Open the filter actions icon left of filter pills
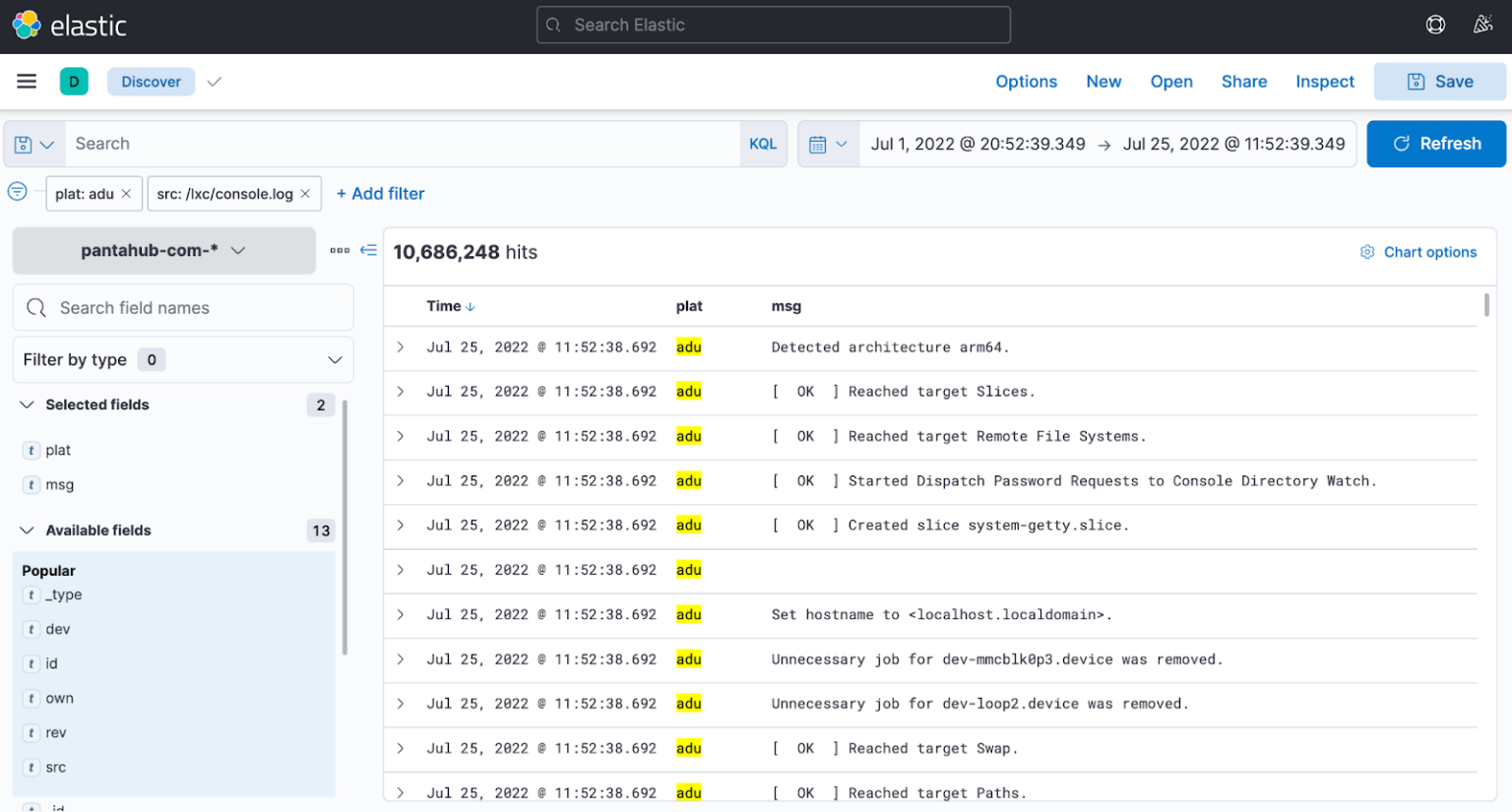The width and height of the screenshot is (1512, 812). point(17,193)
